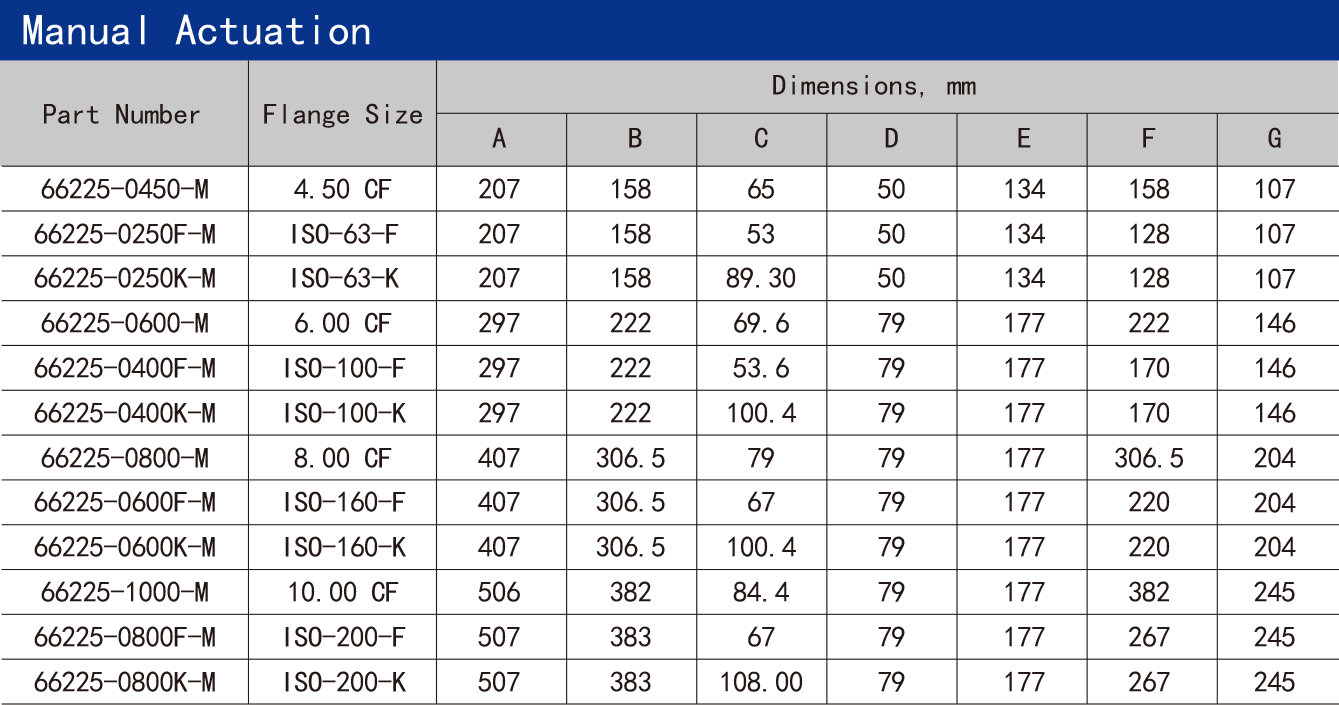The height and width of the screenshot is (705, 1339).
Task: Click the ISO-160-K flange size cell
Action: pyautogui.click(x=343, y=547)
